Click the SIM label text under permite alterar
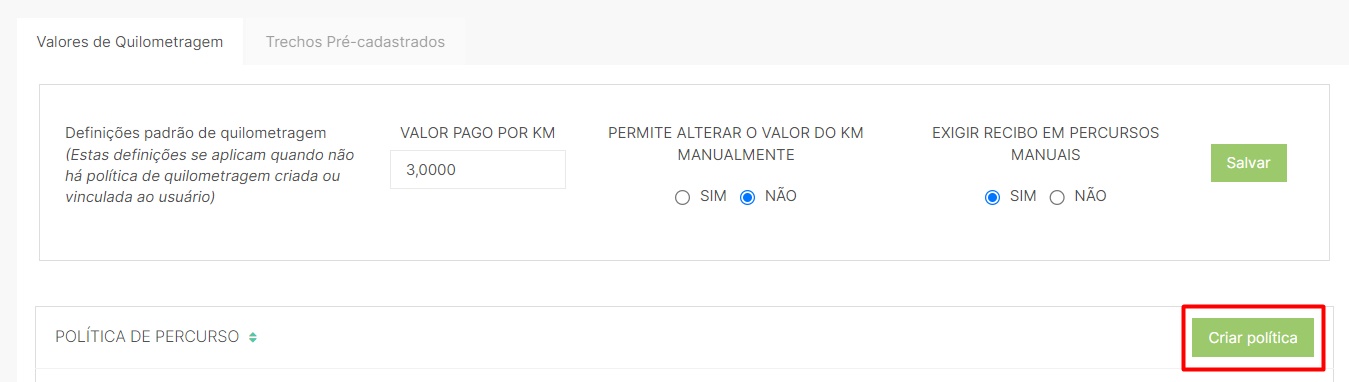 713,196
